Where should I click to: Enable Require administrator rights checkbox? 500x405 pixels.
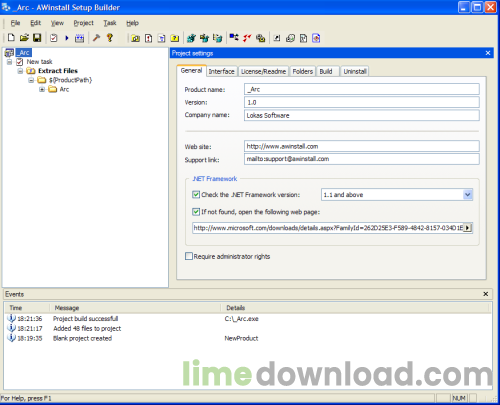click(189, 256)
